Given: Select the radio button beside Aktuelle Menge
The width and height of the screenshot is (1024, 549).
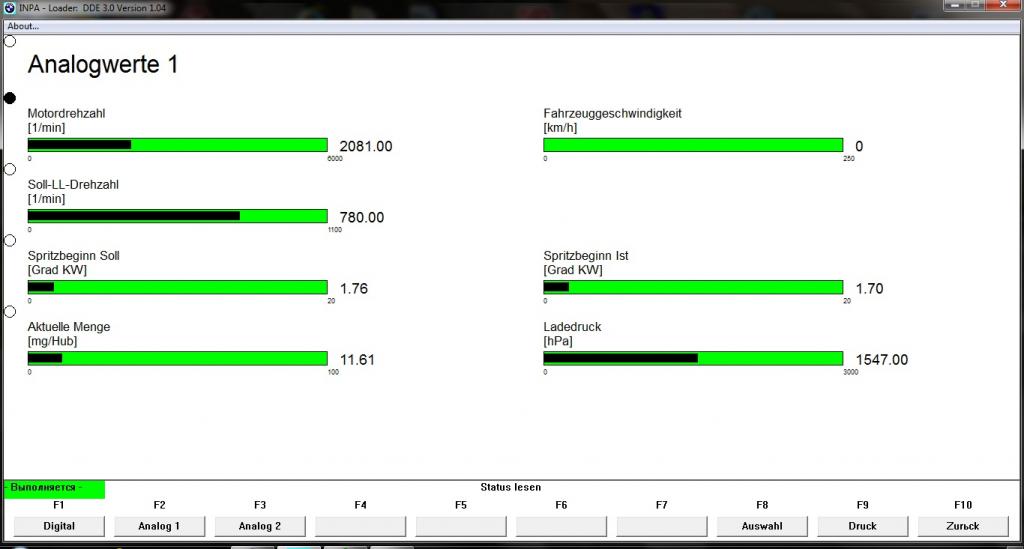Looking at the screenshot, I should click(x=10, y=311).
